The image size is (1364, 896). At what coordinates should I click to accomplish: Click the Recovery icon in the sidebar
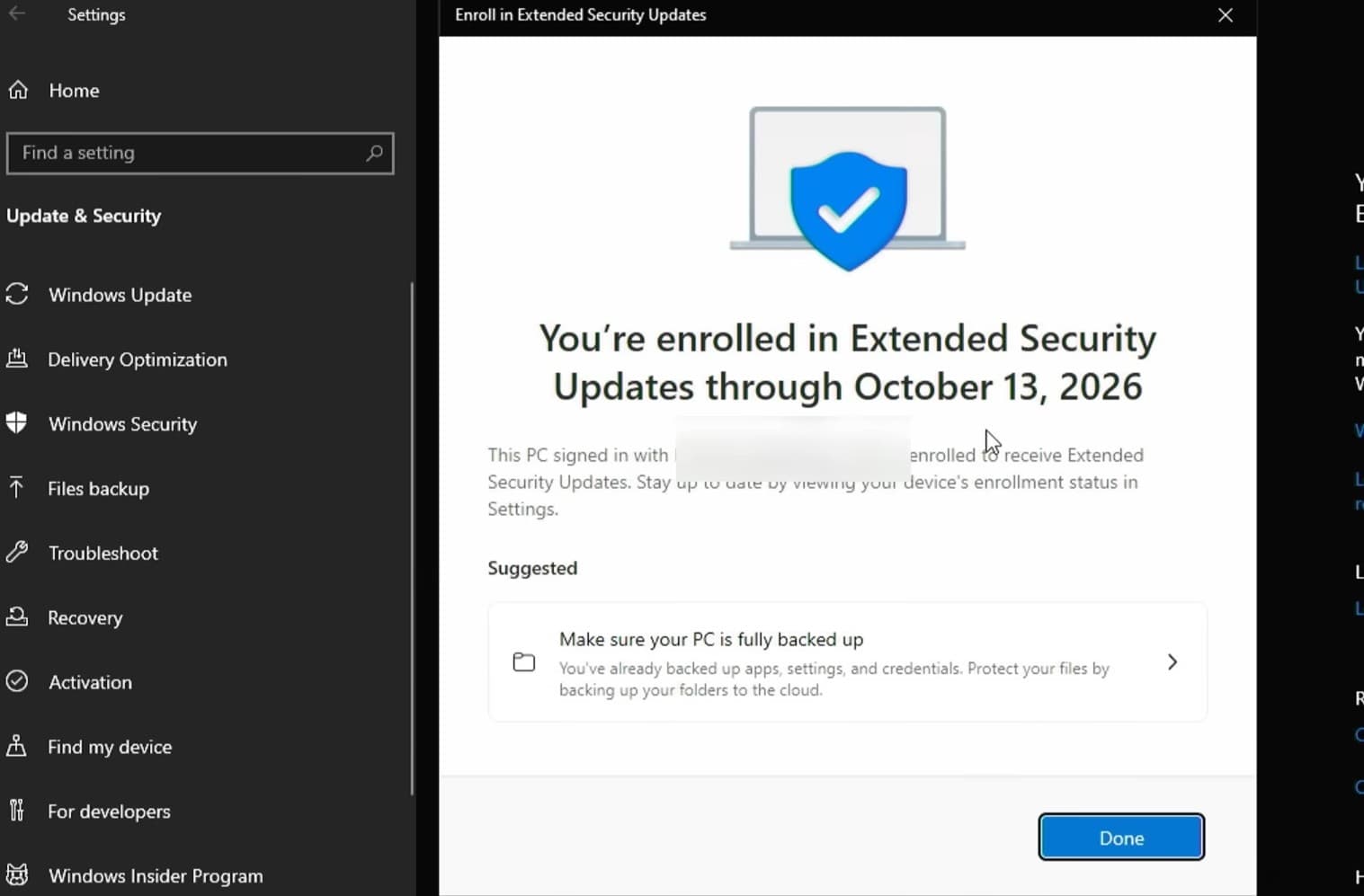coord(18,617)
